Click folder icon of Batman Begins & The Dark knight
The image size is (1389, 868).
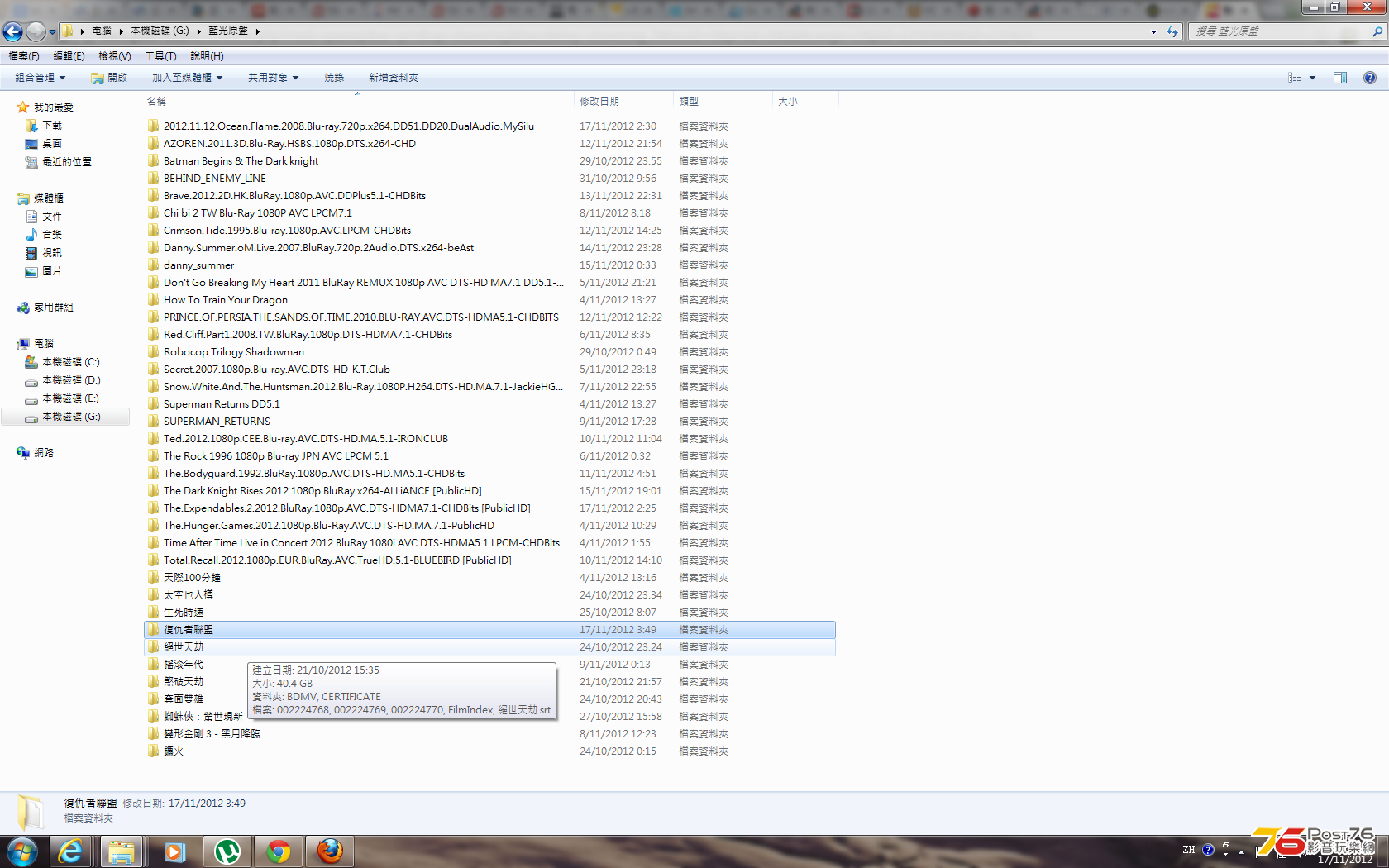153,160
